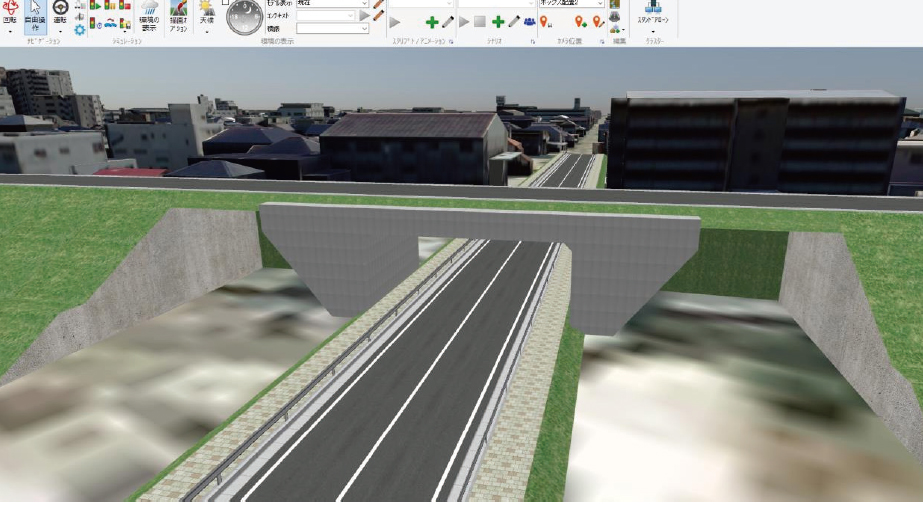The image size is (923, 515).
Task: Add a new script with green plus
Action: tap(432, 22)
